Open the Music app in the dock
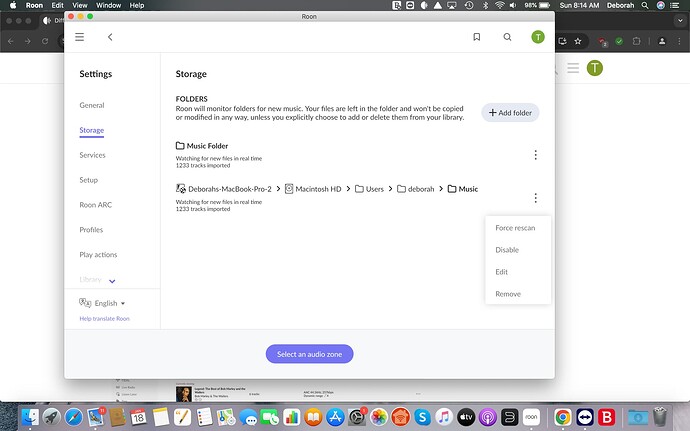This screenshot has width=690, height=431. pyautogui.click(x=444, y=417)
